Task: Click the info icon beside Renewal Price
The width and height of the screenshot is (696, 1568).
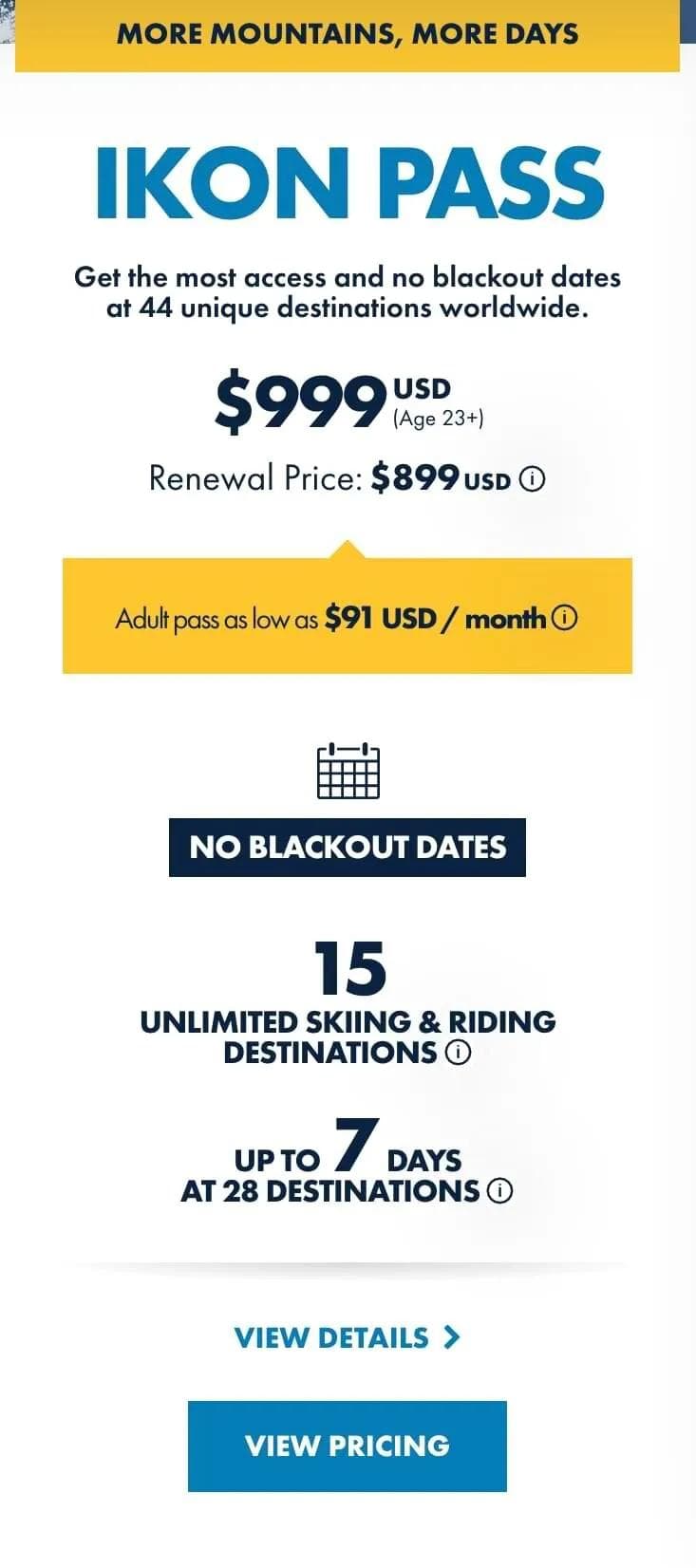Action: click(534, 480)
